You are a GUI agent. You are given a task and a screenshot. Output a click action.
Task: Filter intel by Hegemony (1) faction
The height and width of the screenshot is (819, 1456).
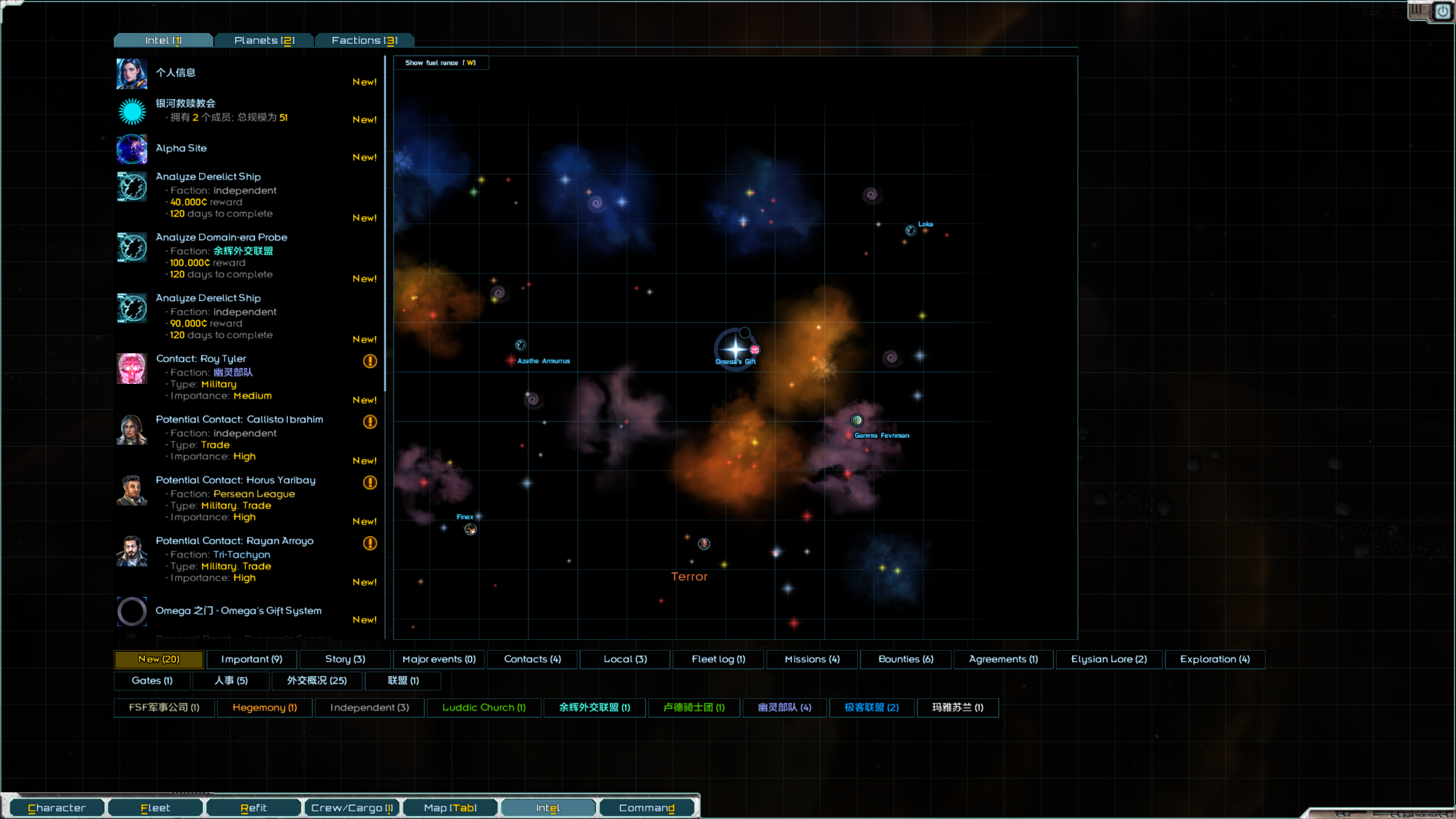point(264,708)
